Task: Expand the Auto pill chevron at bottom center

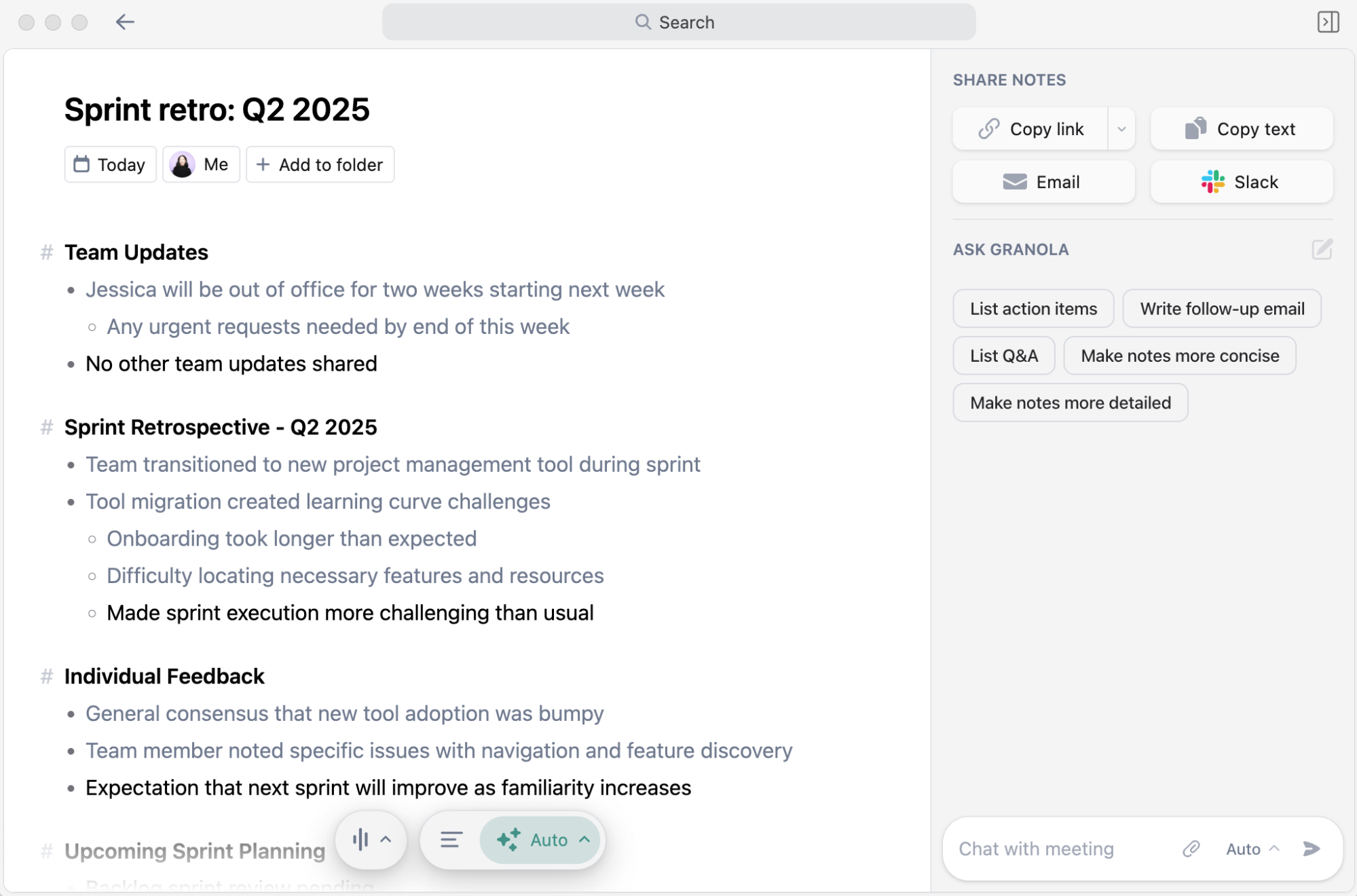Action: point(582,840)
